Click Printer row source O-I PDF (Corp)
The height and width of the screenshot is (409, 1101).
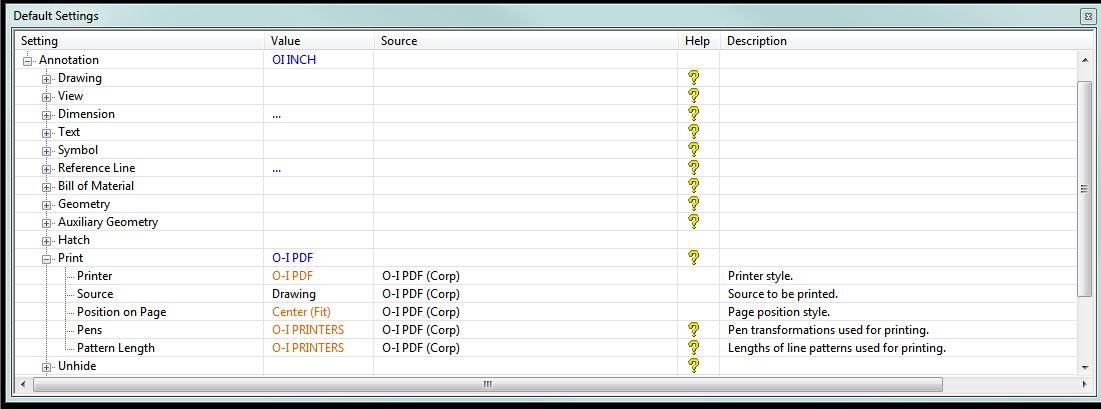[420, 275]
